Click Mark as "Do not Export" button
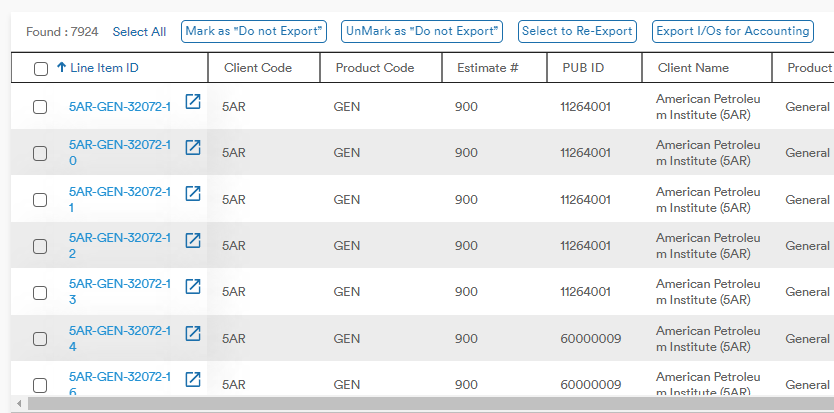 (x=254, y=31)
